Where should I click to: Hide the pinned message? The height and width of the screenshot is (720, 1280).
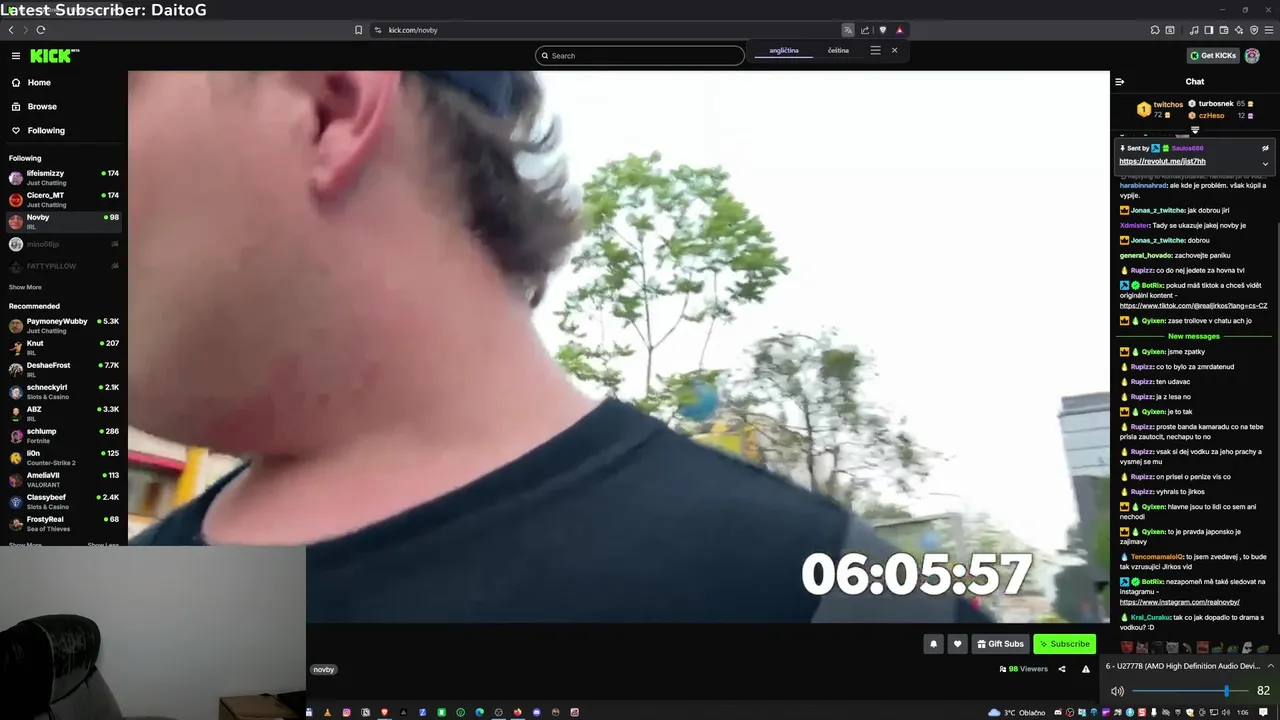(x=1265, y=148)
